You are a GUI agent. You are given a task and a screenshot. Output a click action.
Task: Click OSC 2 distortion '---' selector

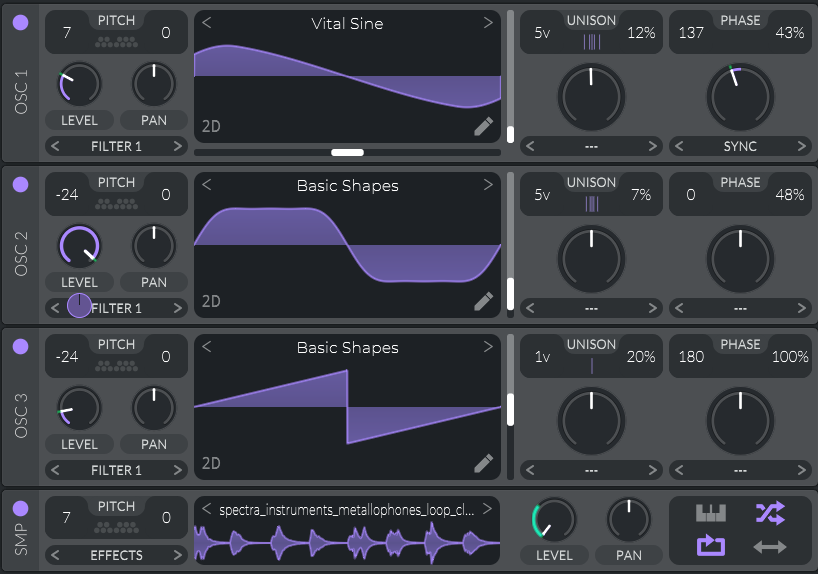[740, 308]
